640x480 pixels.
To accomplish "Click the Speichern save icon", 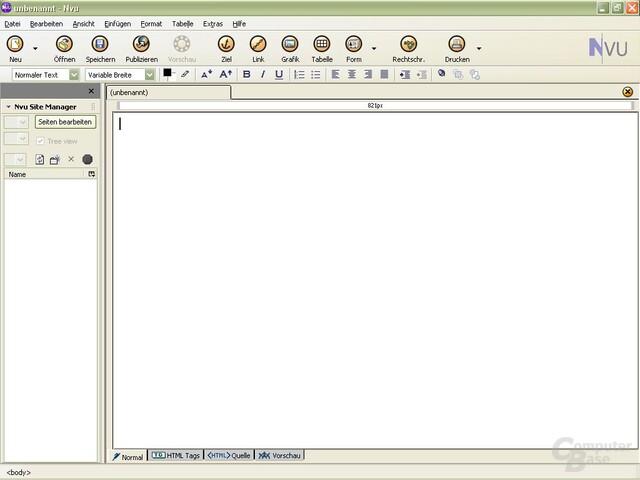I will [100, 44].
